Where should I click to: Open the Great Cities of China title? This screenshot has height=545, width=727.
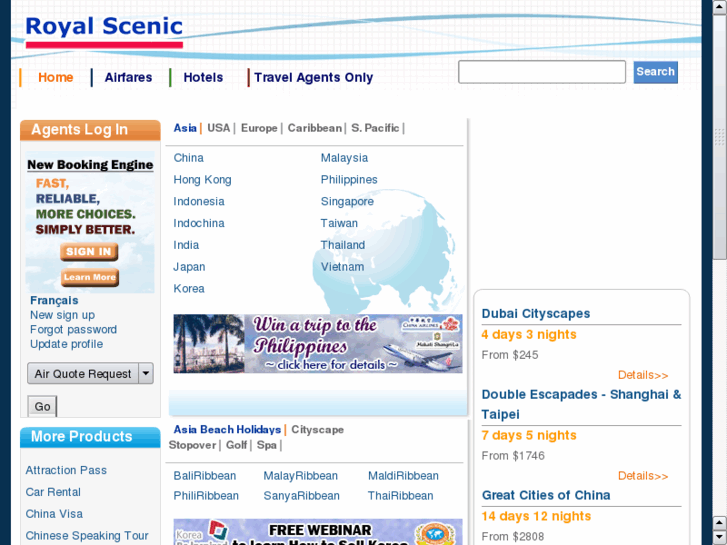[546, 495]
